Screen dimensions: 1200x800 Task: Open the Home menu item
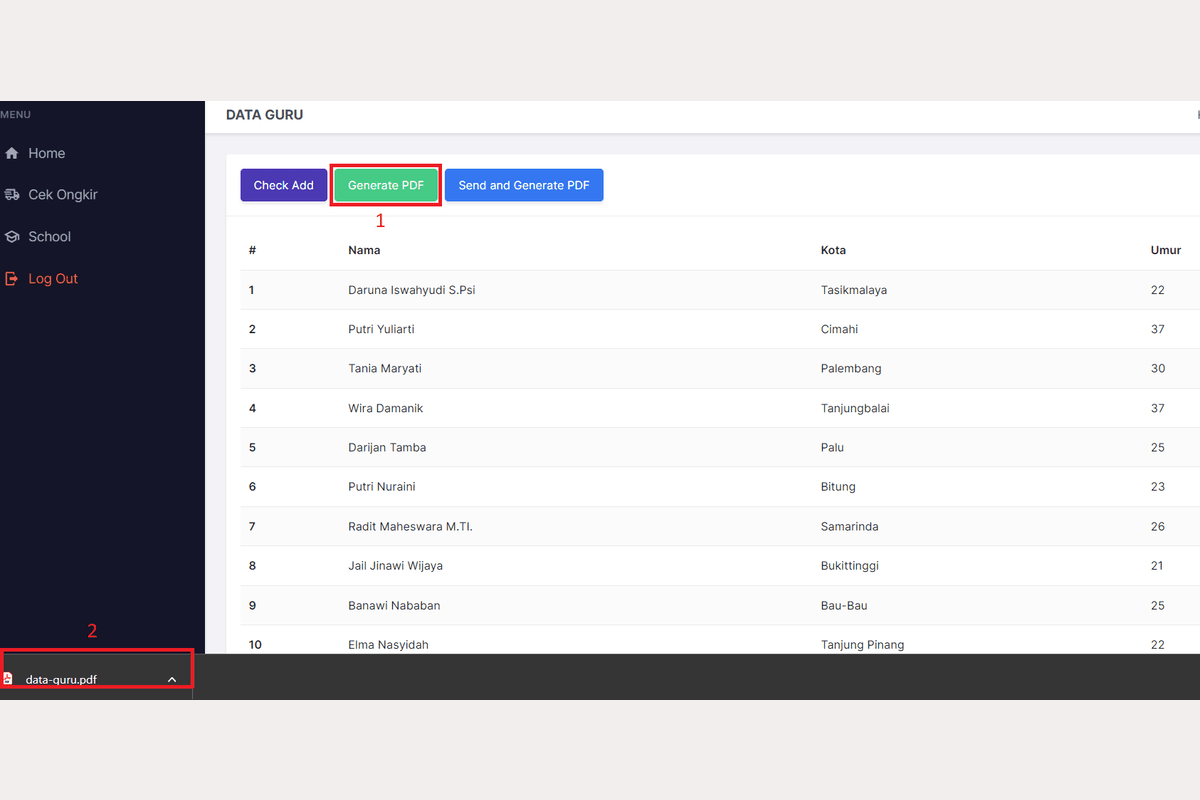(46, 153)
